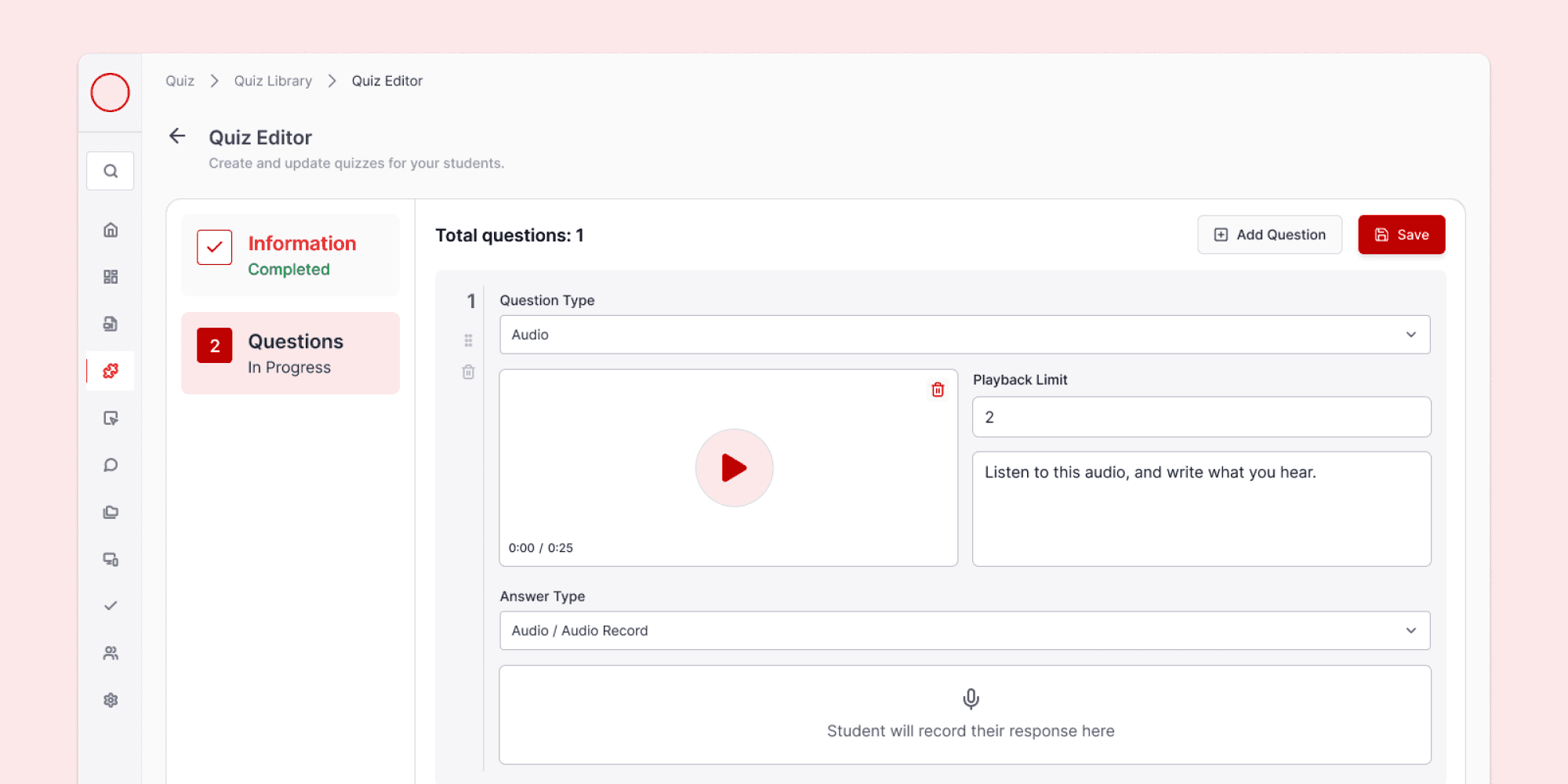Click the instruction text box about the audio
Screen dimensions: 1568x784
[x=1202, y=509]
